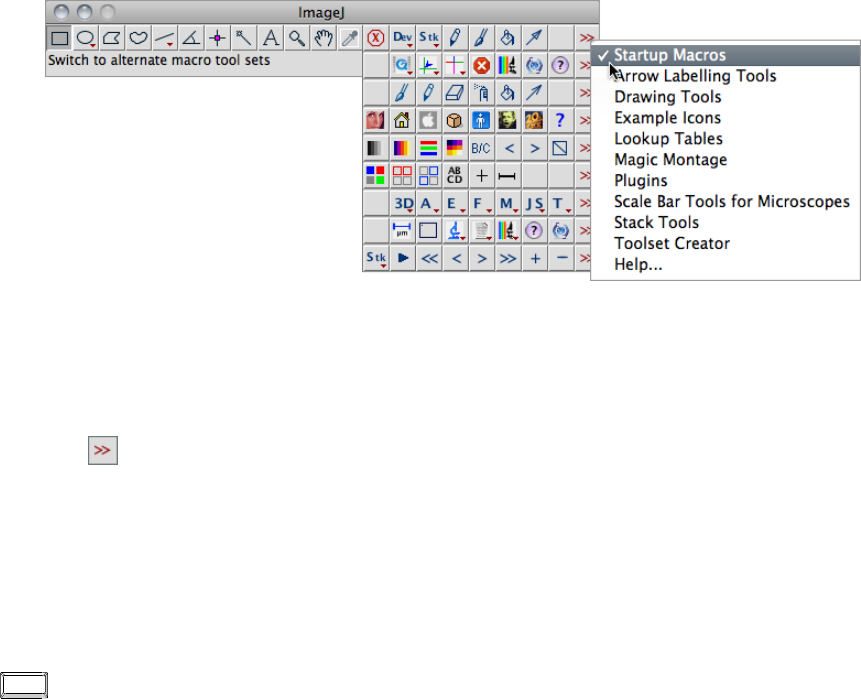The image size is (861, 699).
Task: Choose Drawing Tools menu item
Action: [x=725, y=97]
